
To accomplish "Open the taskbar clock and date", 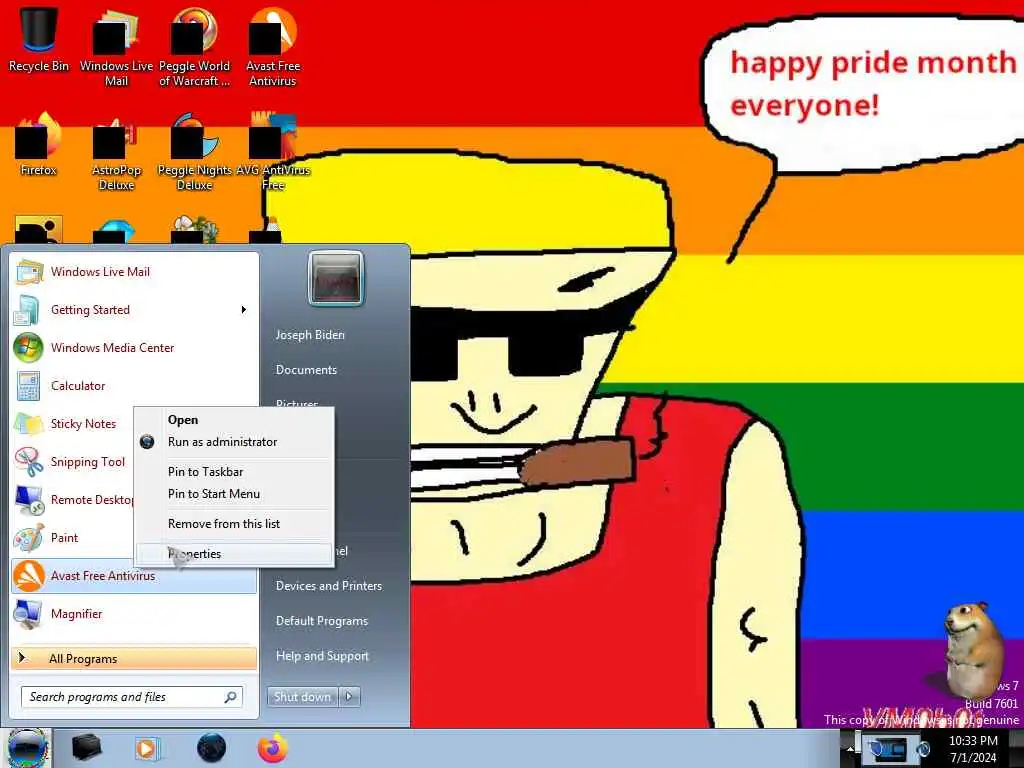I will tap(973, 749).
